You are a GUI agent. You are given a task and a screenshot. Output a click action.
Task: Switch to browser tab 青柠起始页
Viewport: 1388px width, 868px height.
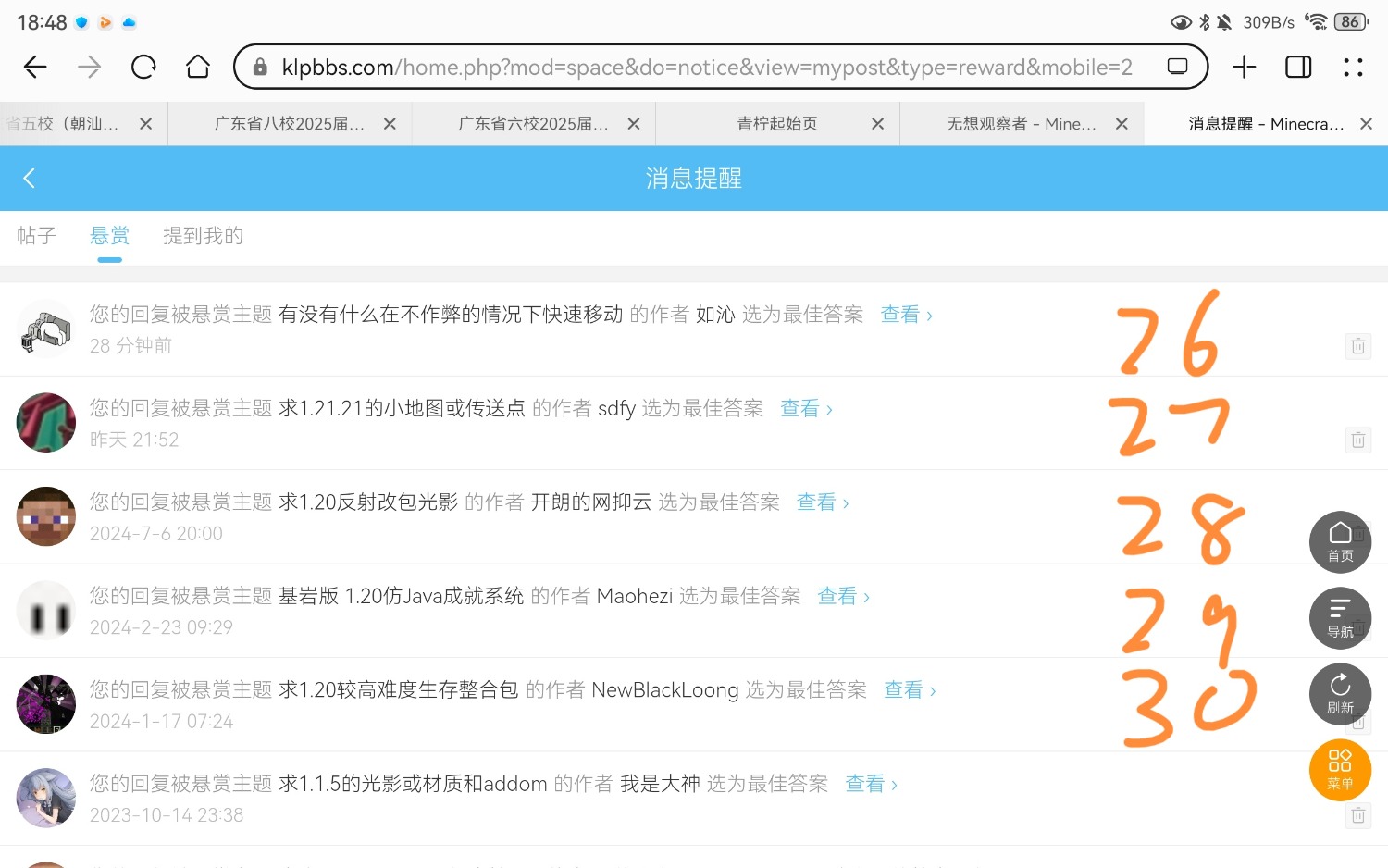pyautogui.click(x=777, y=124)
